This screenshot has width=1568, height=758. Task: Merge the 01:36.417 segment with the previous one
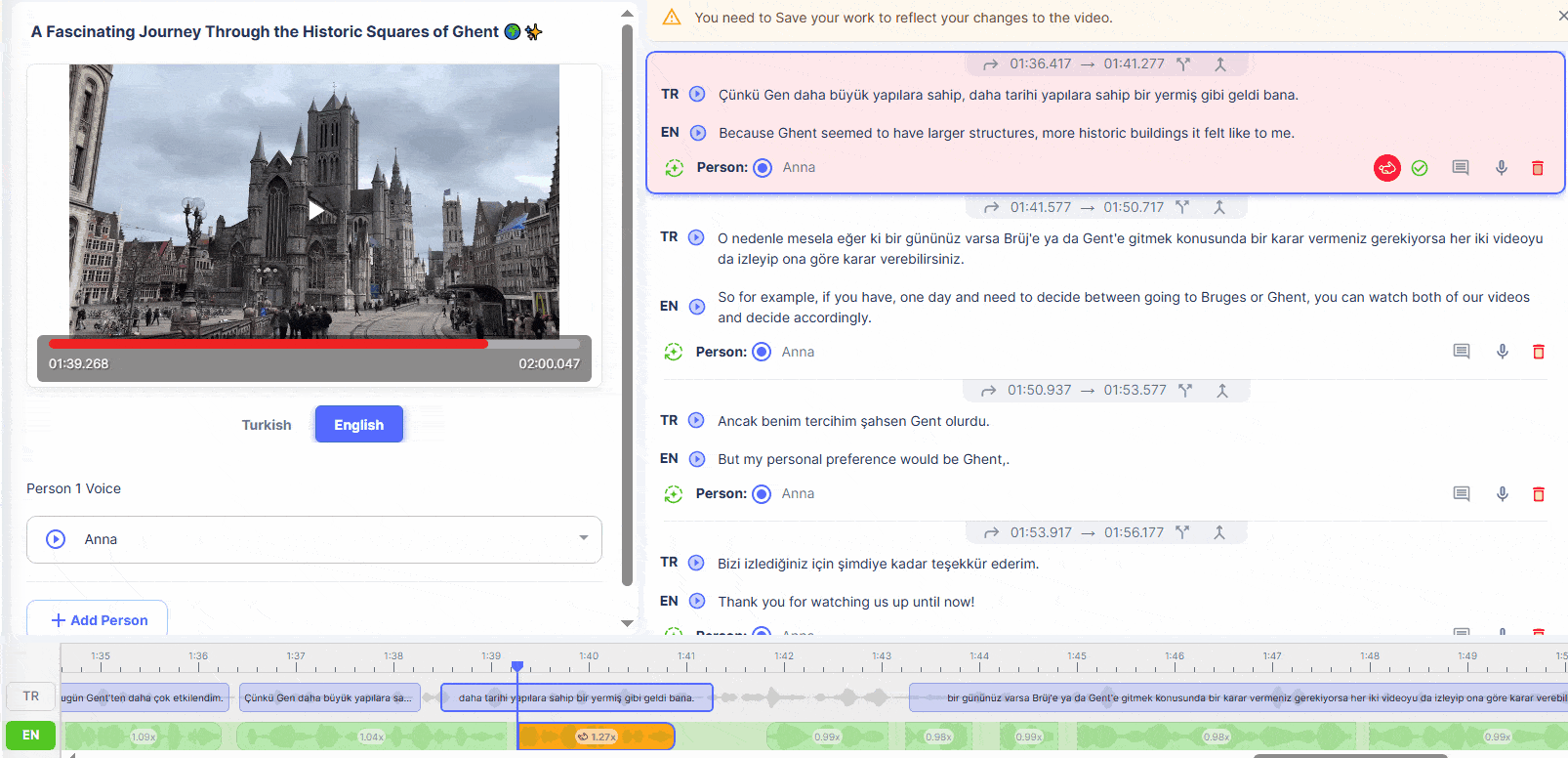click(1219, 64)
